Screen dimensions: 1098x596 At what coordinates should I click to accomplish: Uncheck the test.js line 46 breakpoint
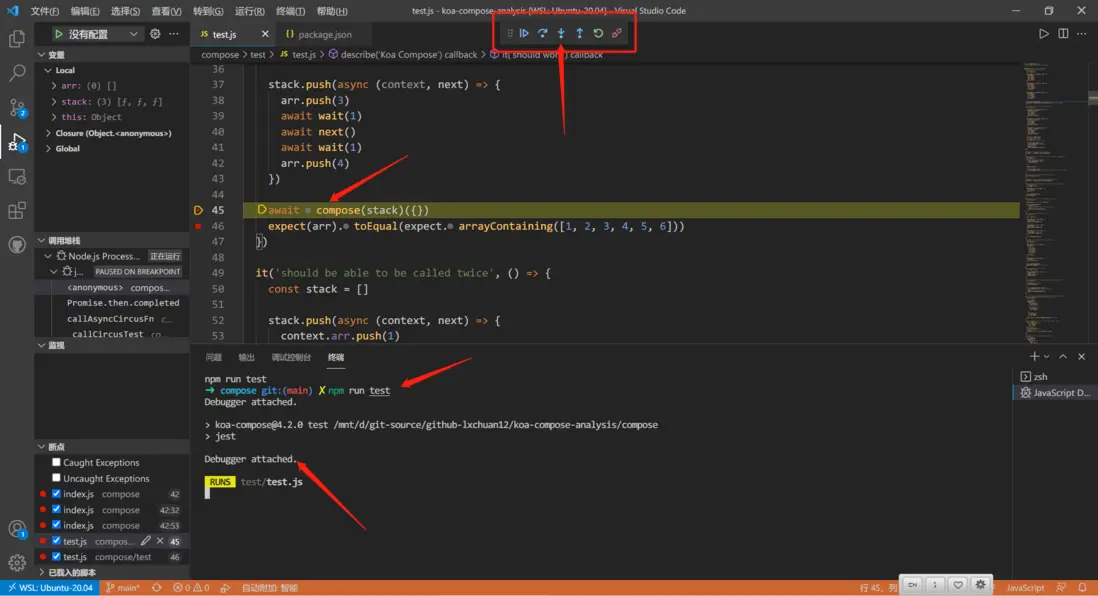point(57,556)
